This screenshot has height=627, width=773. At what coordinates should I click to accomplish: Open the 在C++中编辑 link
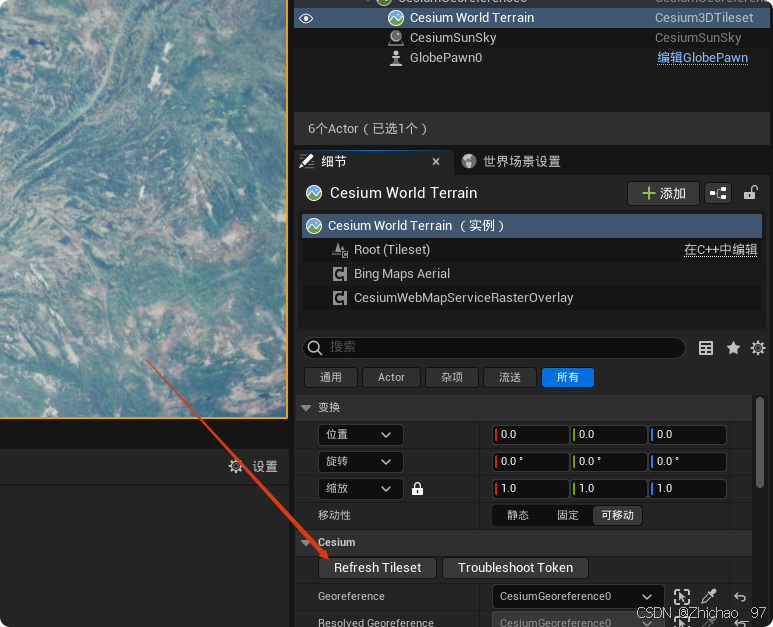[720, 250]
